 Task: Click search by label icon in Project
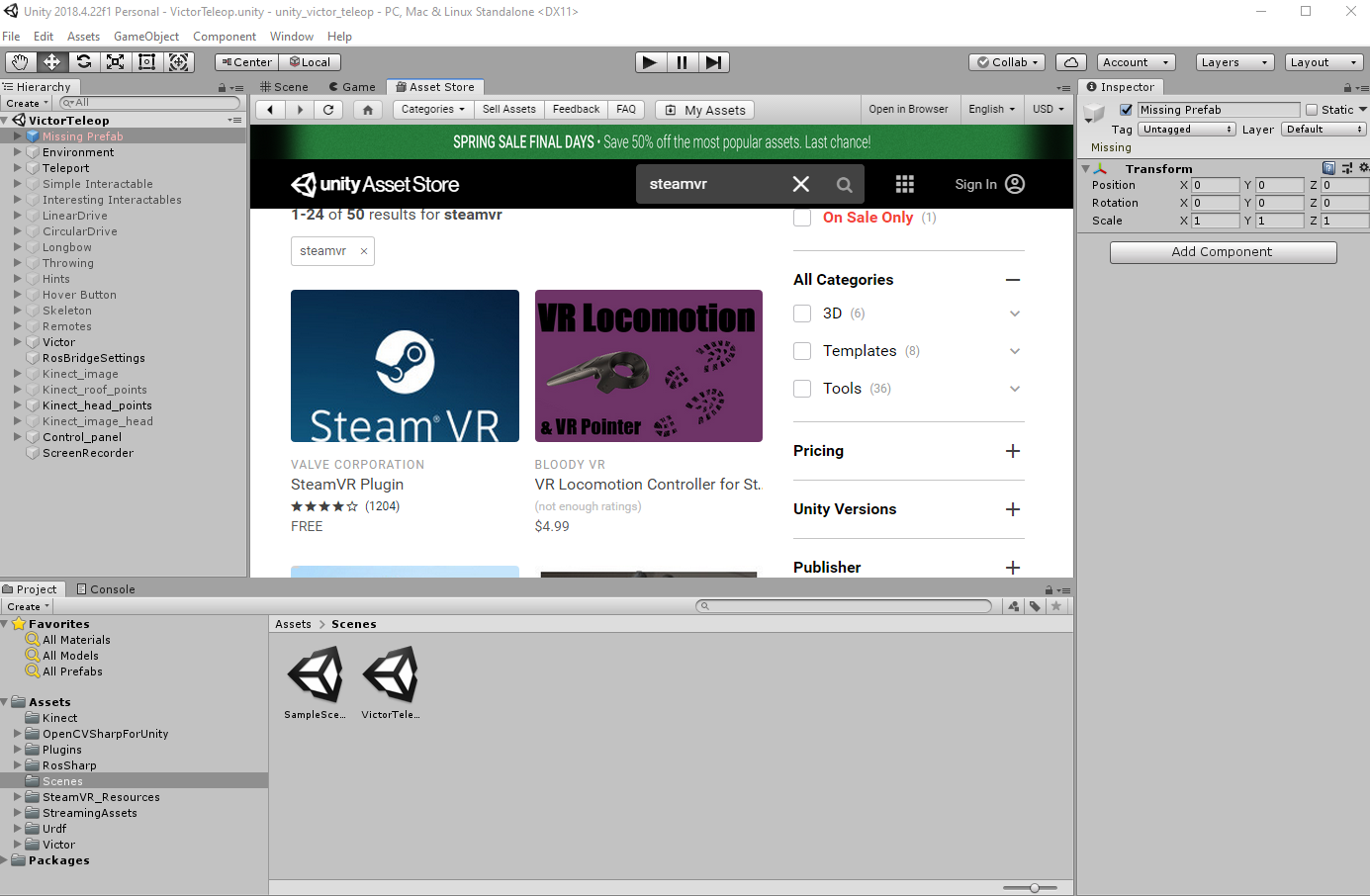tap(1035, 606)
